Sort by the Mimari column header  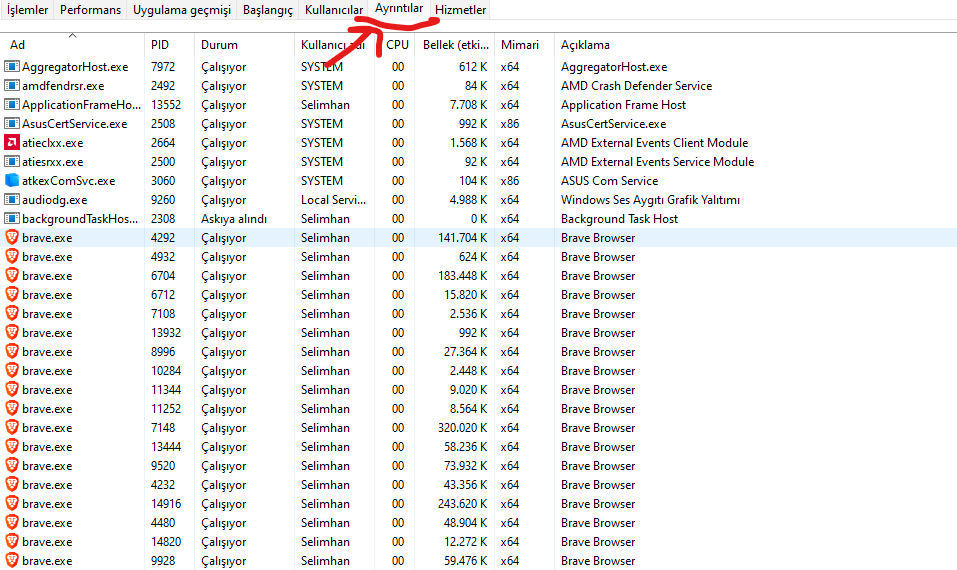[524, 45]
